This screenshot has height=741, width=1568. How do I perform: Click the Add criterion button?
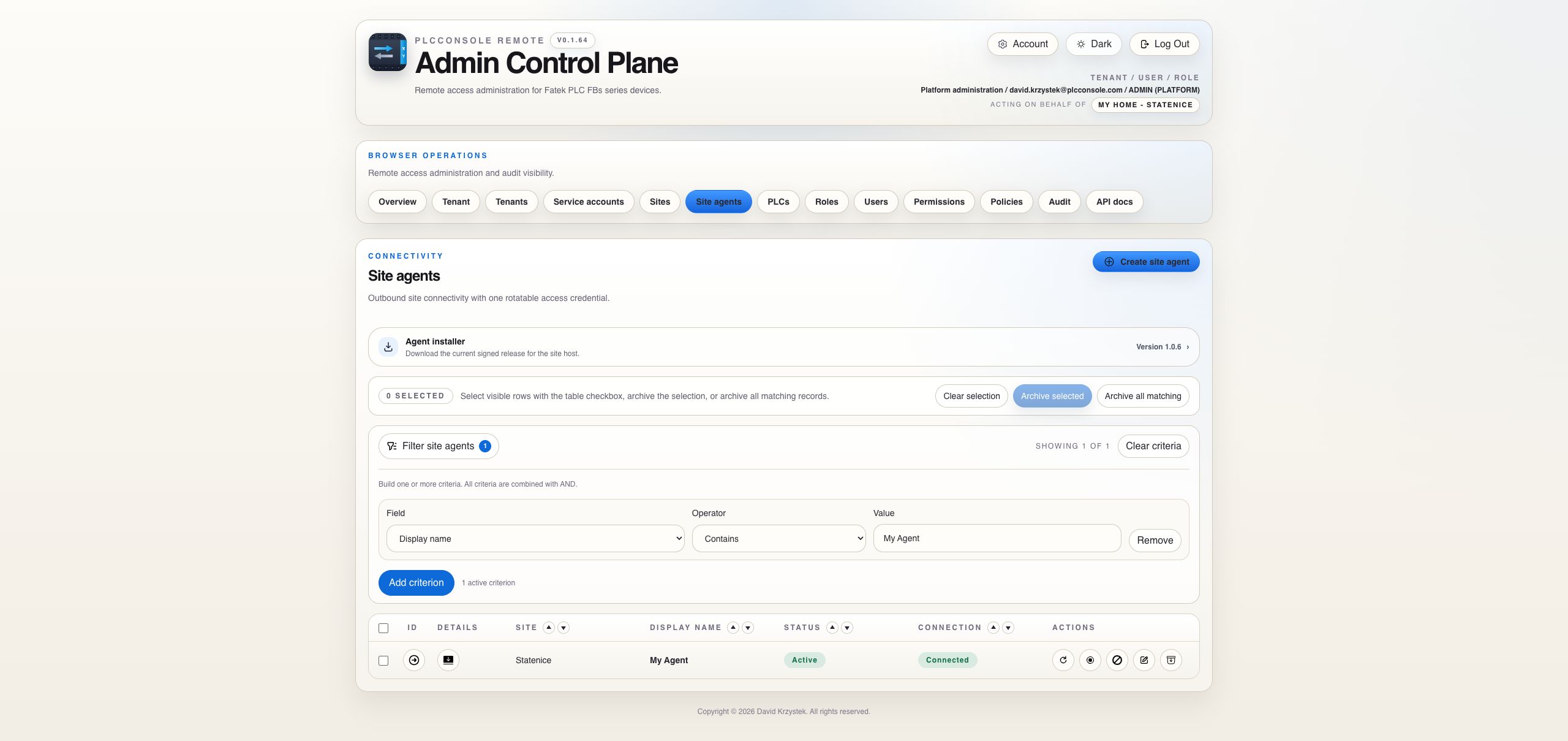(x=416, y=583)
